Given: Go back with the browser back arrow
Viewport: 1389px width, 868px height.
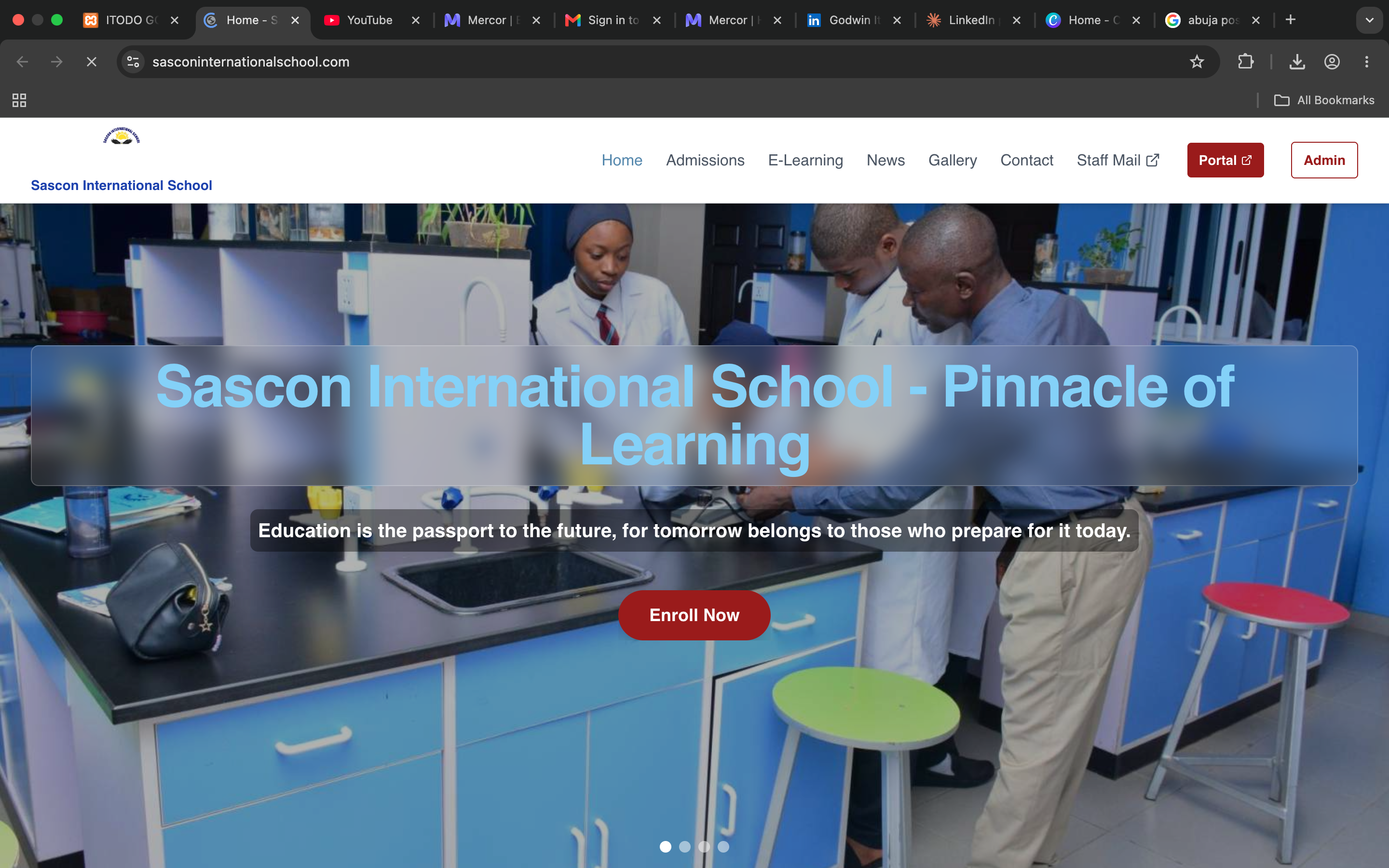Looking at the screenshot, I should click(x=22, y=61).
